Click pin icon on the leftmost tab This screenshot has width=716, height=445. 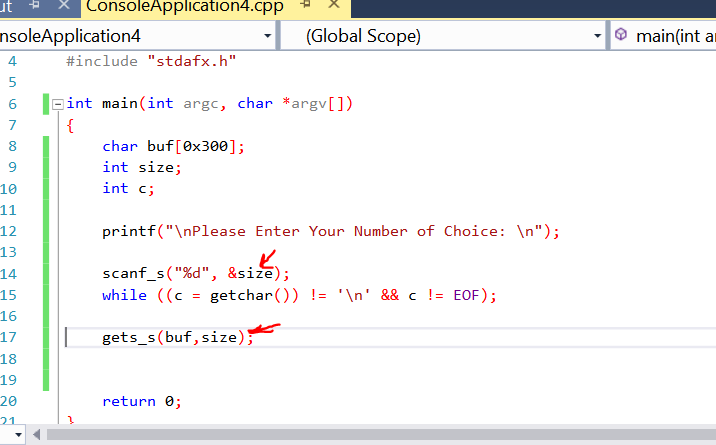pos(32,6)
